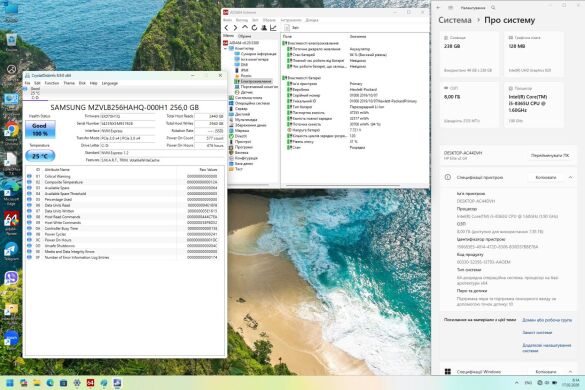Open the Windows Start menu
This screenshot has height=390, width=585.
point(10,383)
